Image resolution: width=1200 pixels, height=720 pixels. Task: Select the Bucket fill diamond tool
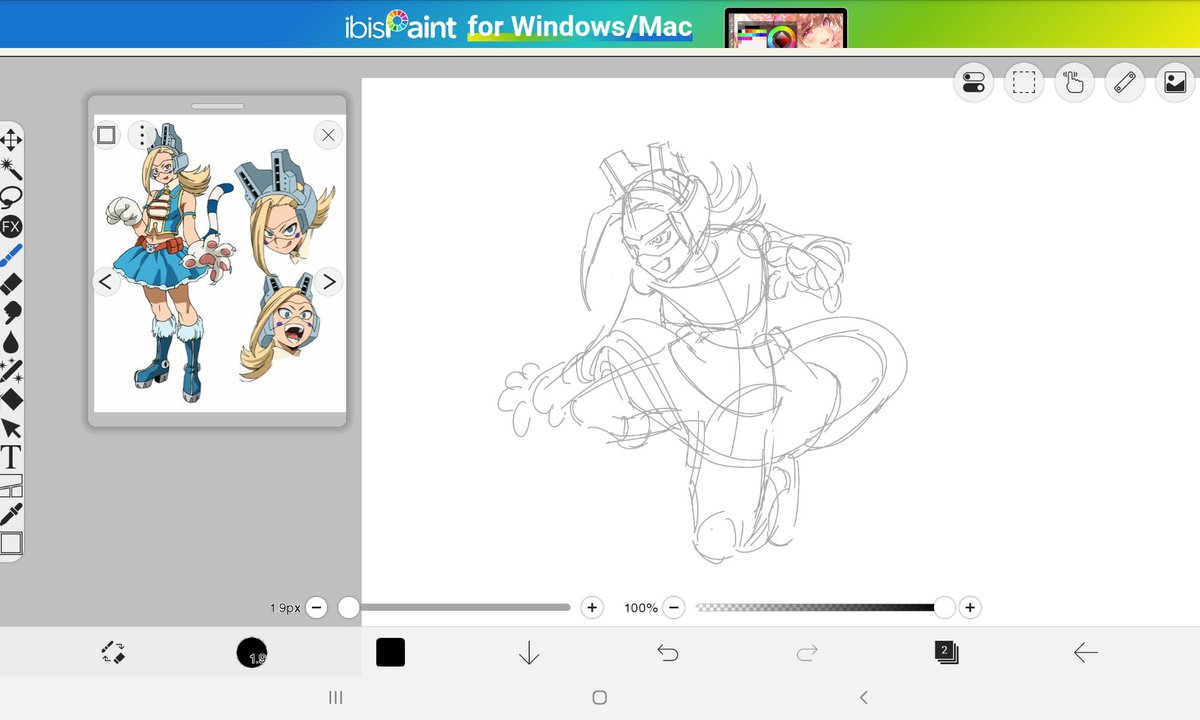pos(10,400)
